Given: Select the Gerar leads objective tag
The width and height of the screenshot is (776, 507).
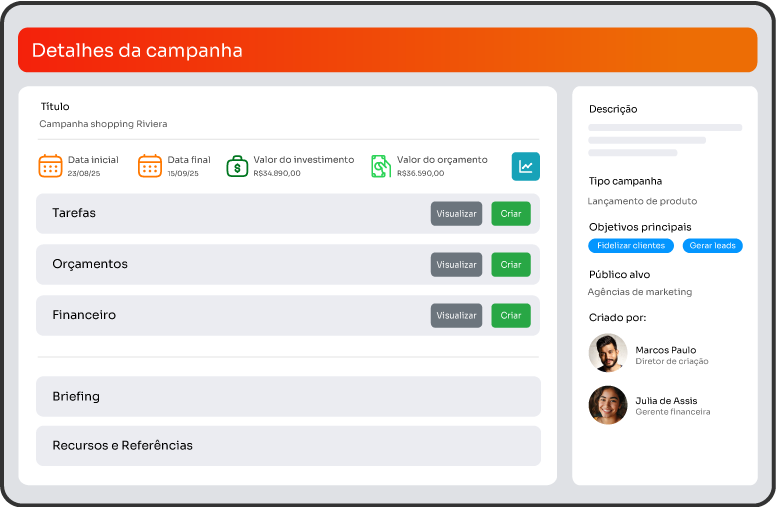Looking at the screenshot, I should pos(712,246).
